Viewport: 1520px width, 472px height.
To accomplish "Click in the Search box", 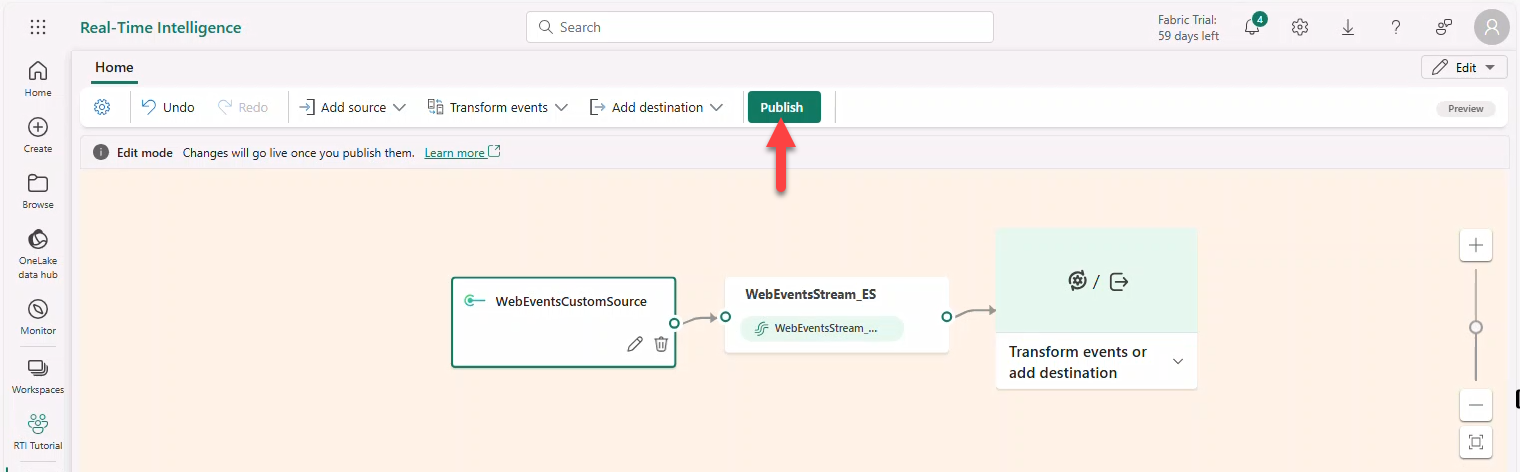I will click(x=760, y=27).
